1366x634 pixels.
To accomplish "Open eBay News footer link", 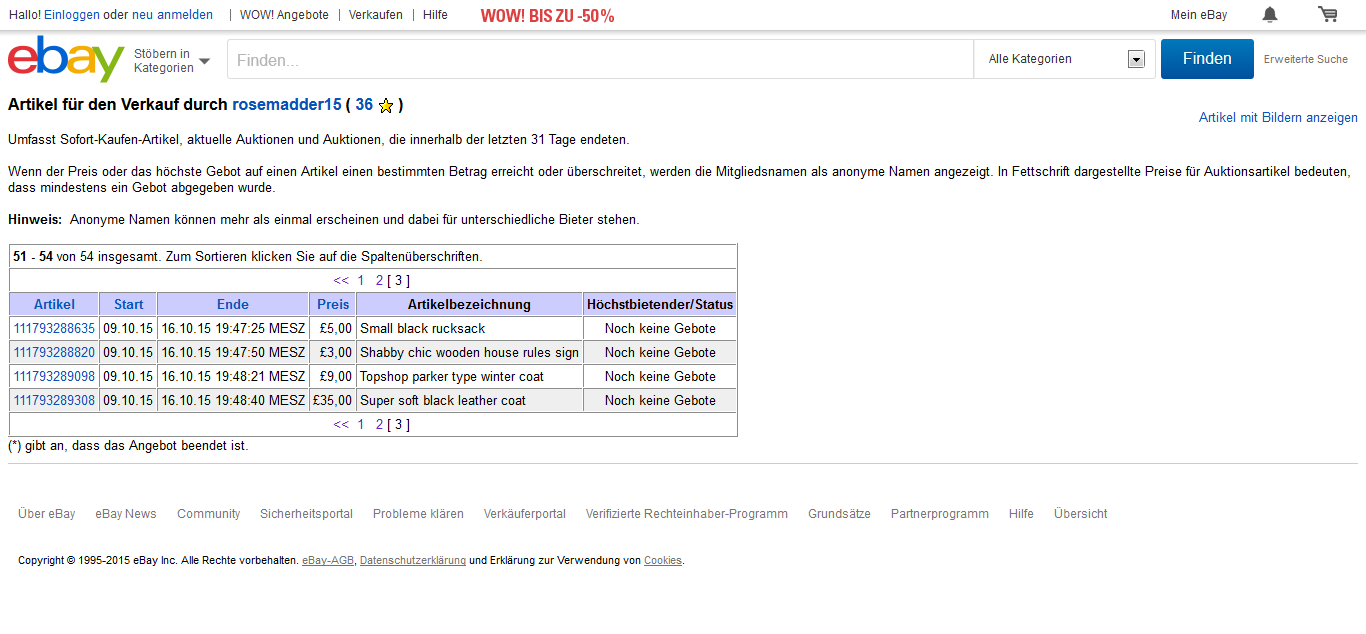I will (126, 514).
